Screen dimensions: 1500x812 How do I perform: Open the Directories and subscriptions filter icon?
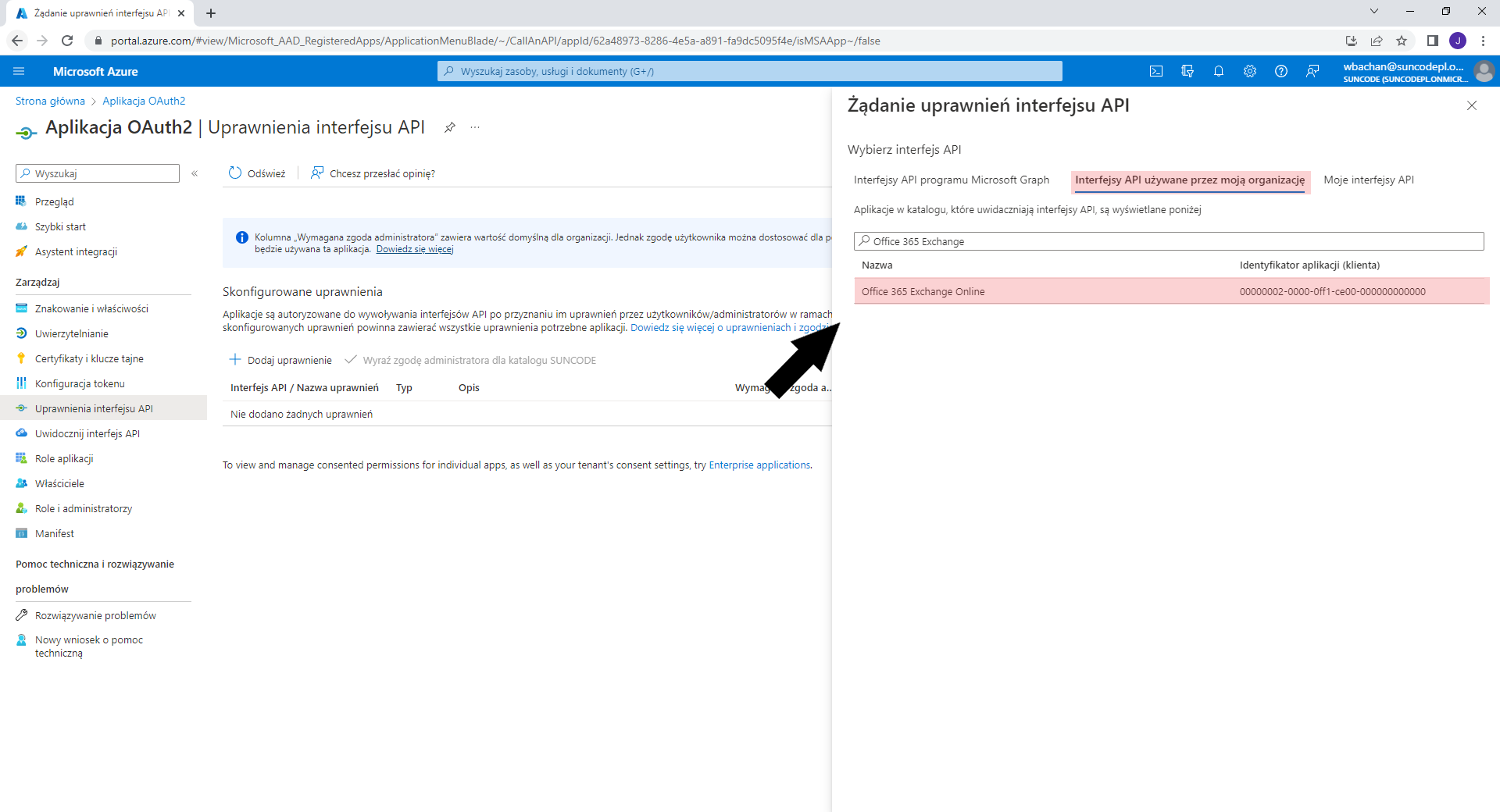(1187, 71)
